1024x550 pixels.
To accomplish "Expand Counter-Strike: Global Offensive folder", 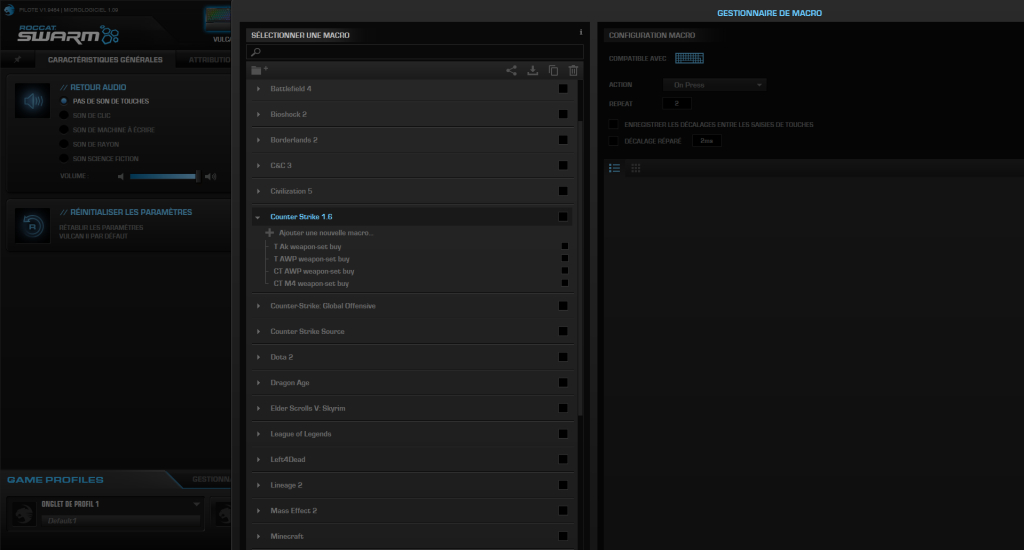I will (x=259, y=306).
